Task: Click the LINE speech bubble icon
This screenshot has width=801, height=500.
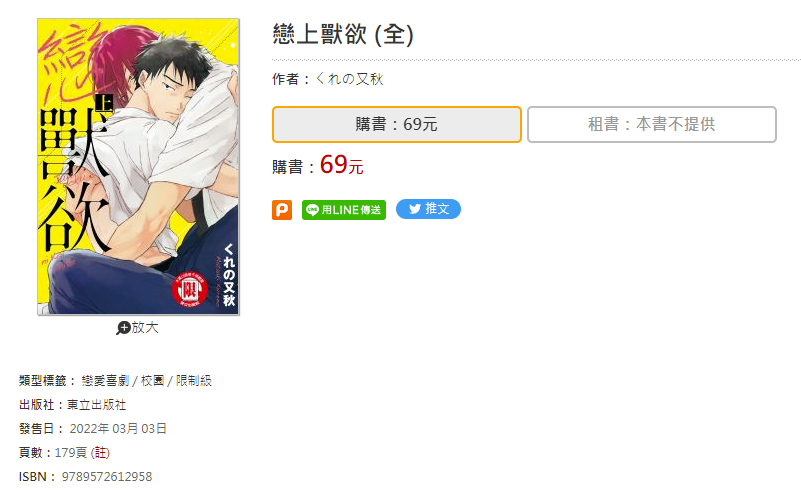Action: [x=312, y=210]
